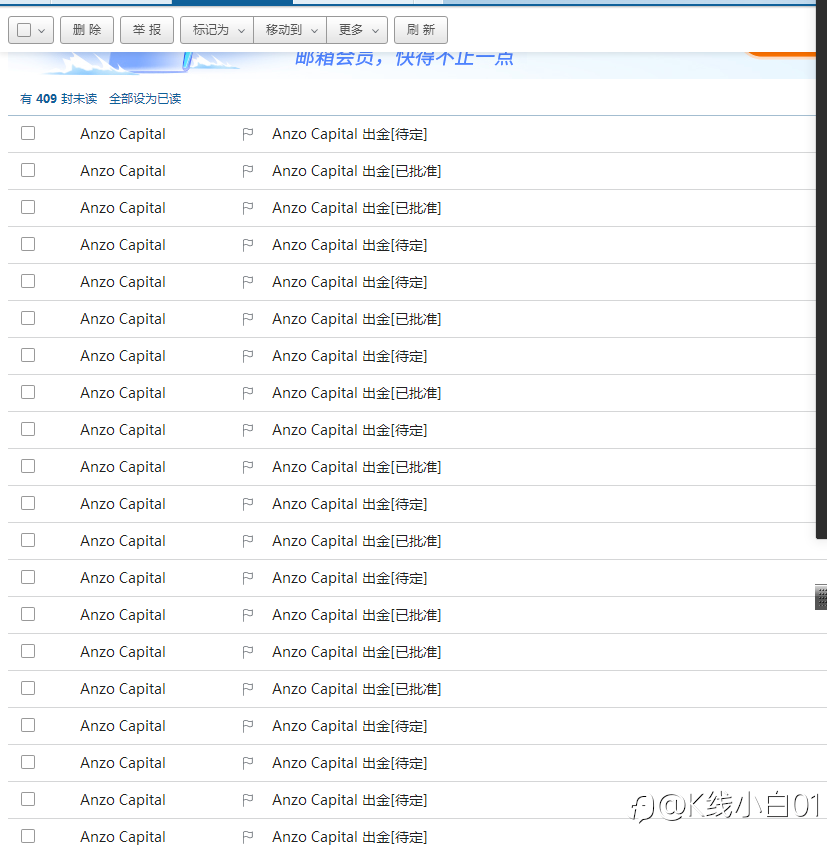Open the 移动到 dropdown
This screenshot has width=827, height=855.
tap(290, 30)
